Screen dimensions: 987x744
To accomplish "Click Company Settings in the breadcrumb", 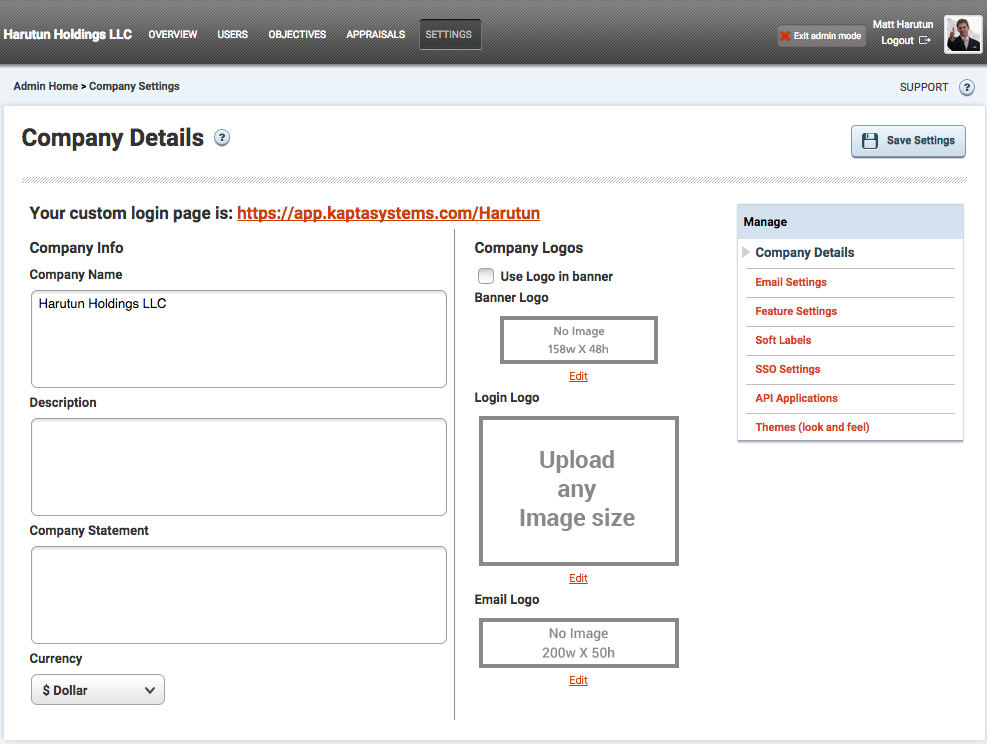I will pos(134,86).
